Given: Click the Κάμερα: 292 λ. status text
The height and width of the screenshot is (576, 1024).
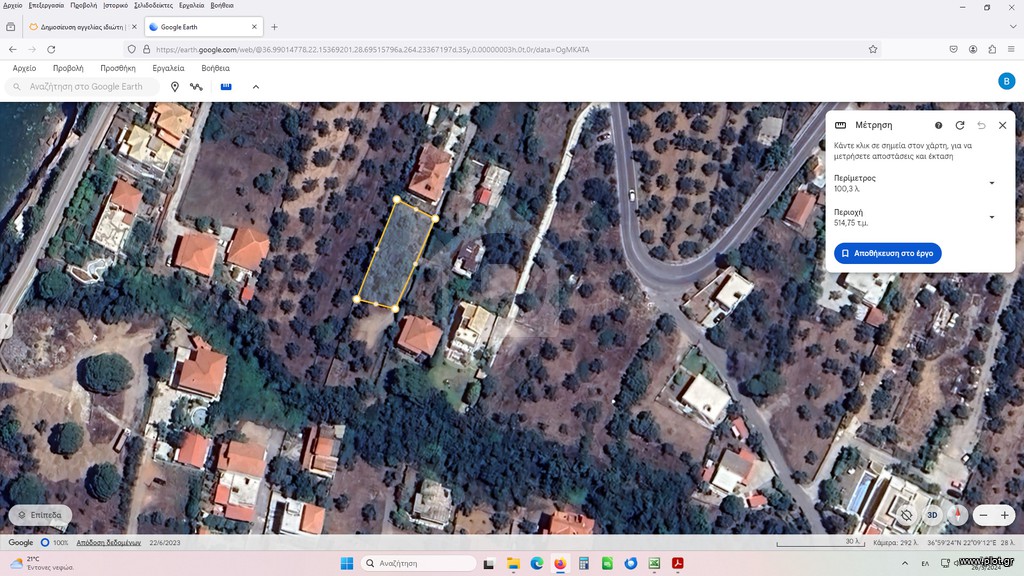Looking at the screenshot, I should [x=895, y=543].
